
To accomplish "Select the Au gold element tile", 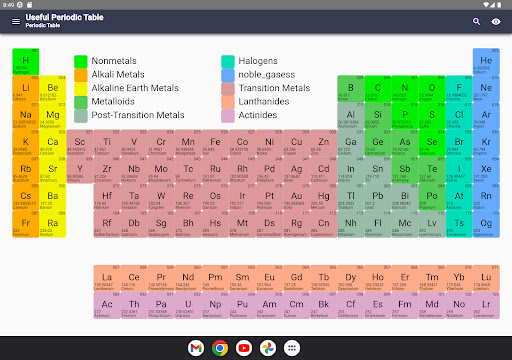I will click(296, 197).
